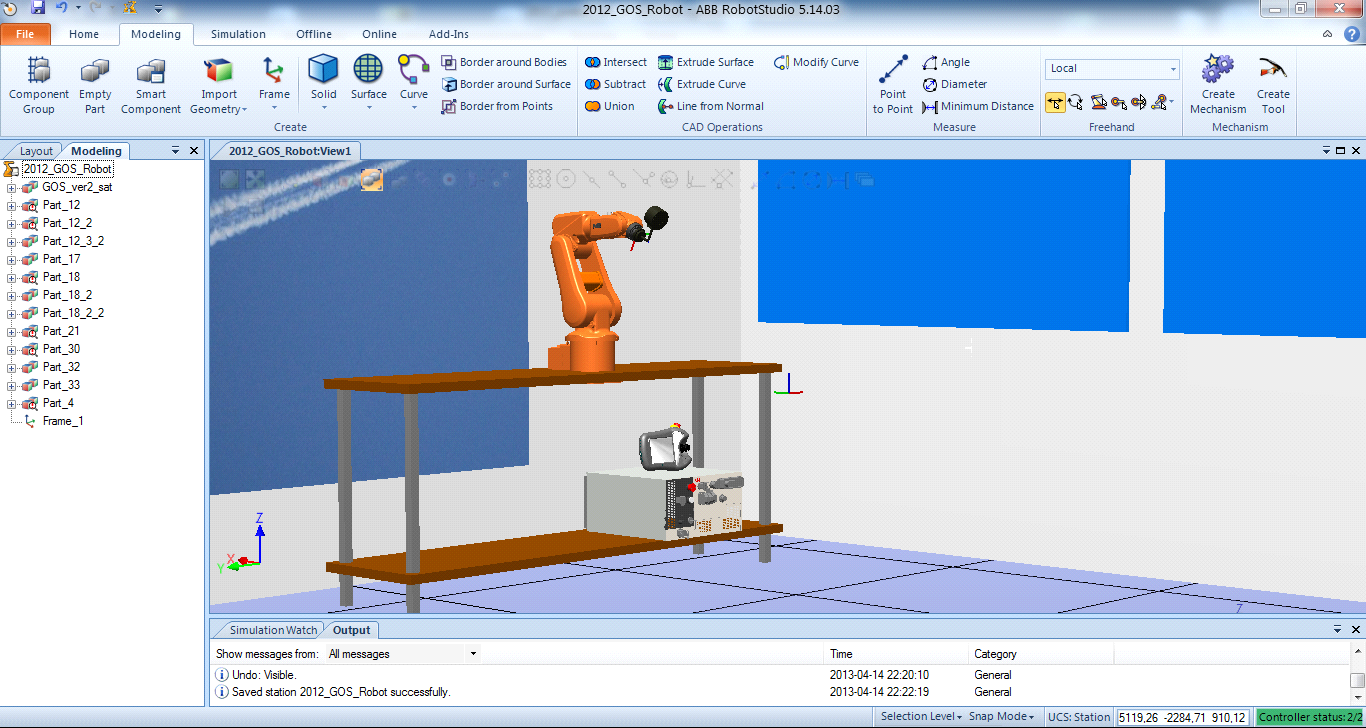Click the coordinates field in the status bar
Screen dimensions: 1366x728
(1183, 716)
